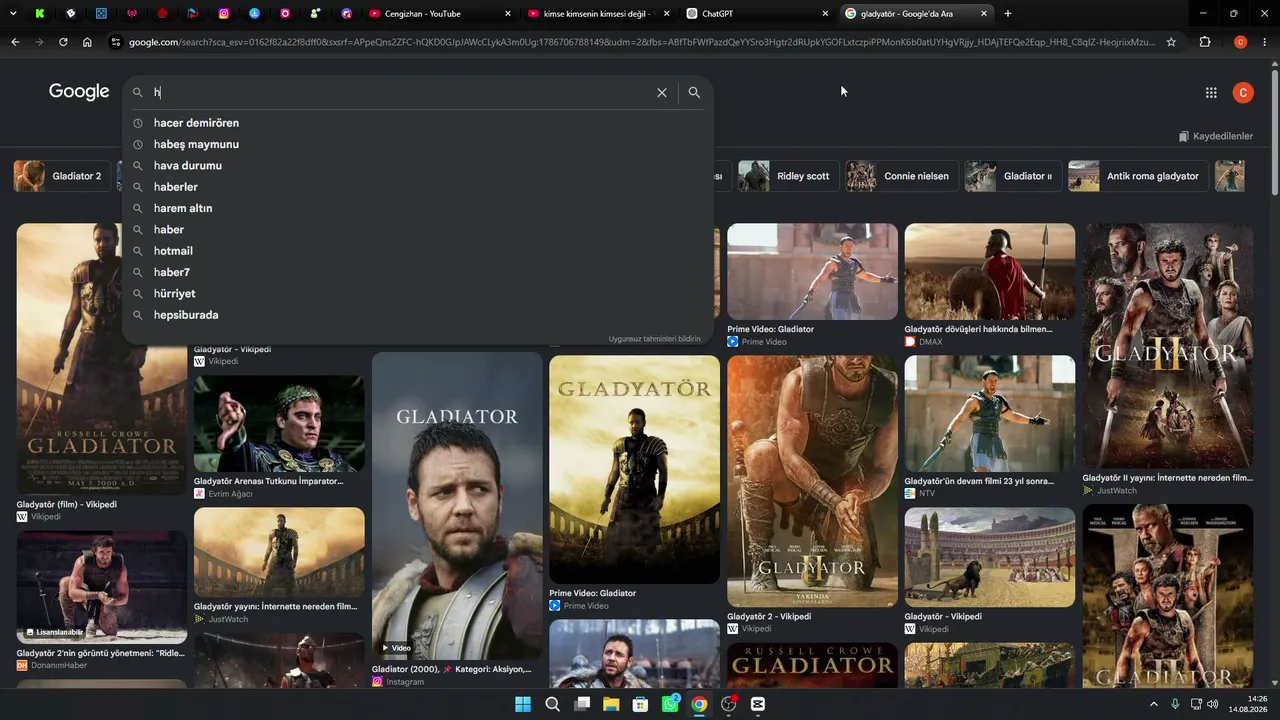Open Task View on the taskbar
Screen dimensions: 1280x720
pyautogui.click(x=582, y=704)
